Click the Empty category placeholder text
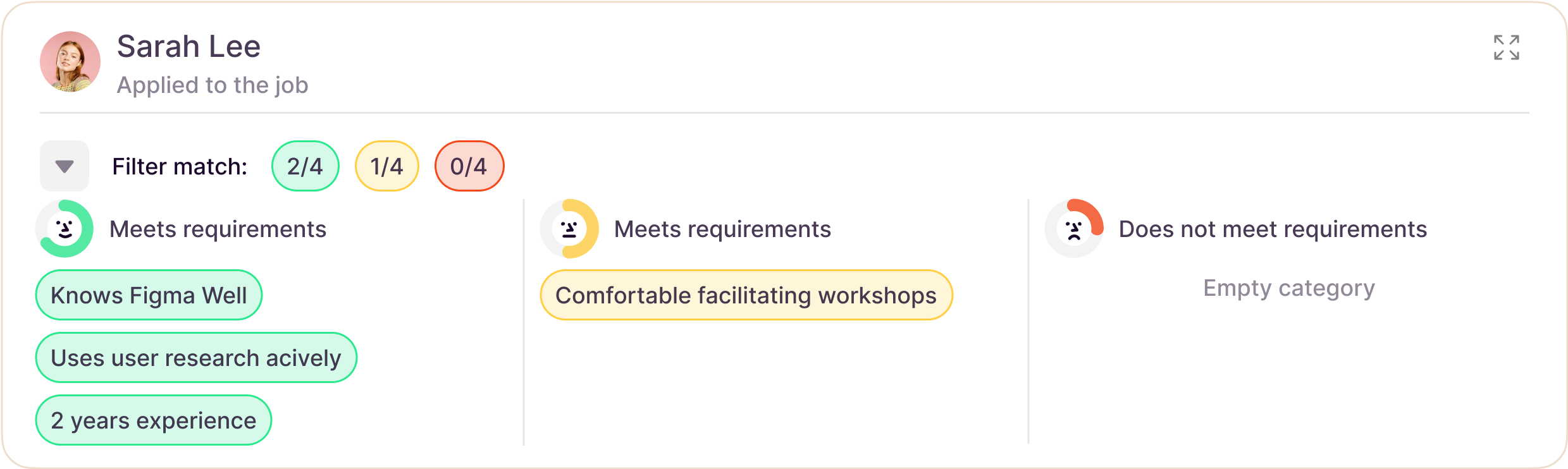 click(1289, 288)
